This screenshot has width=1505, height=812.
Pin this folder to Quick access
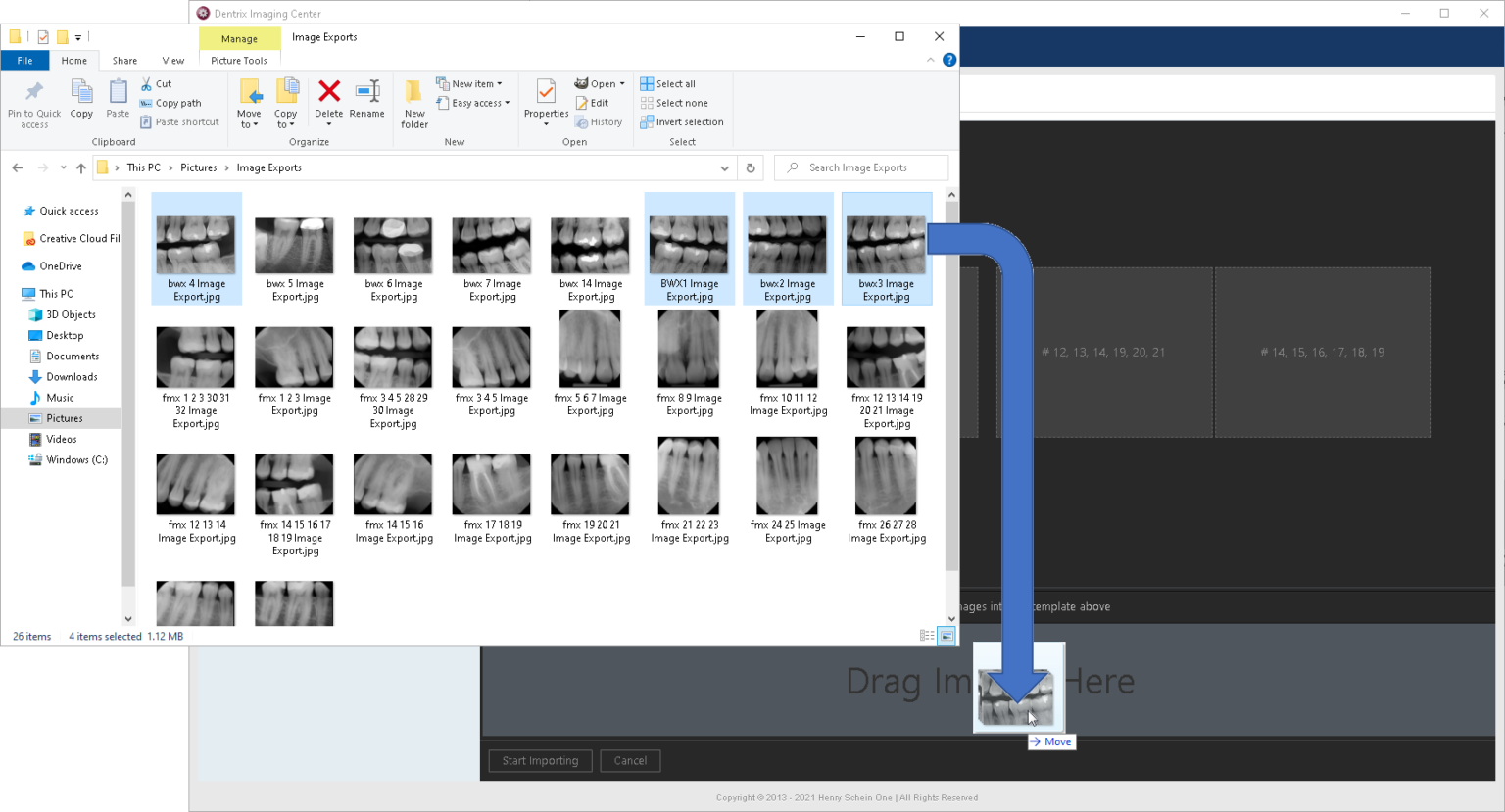(33, 102)
